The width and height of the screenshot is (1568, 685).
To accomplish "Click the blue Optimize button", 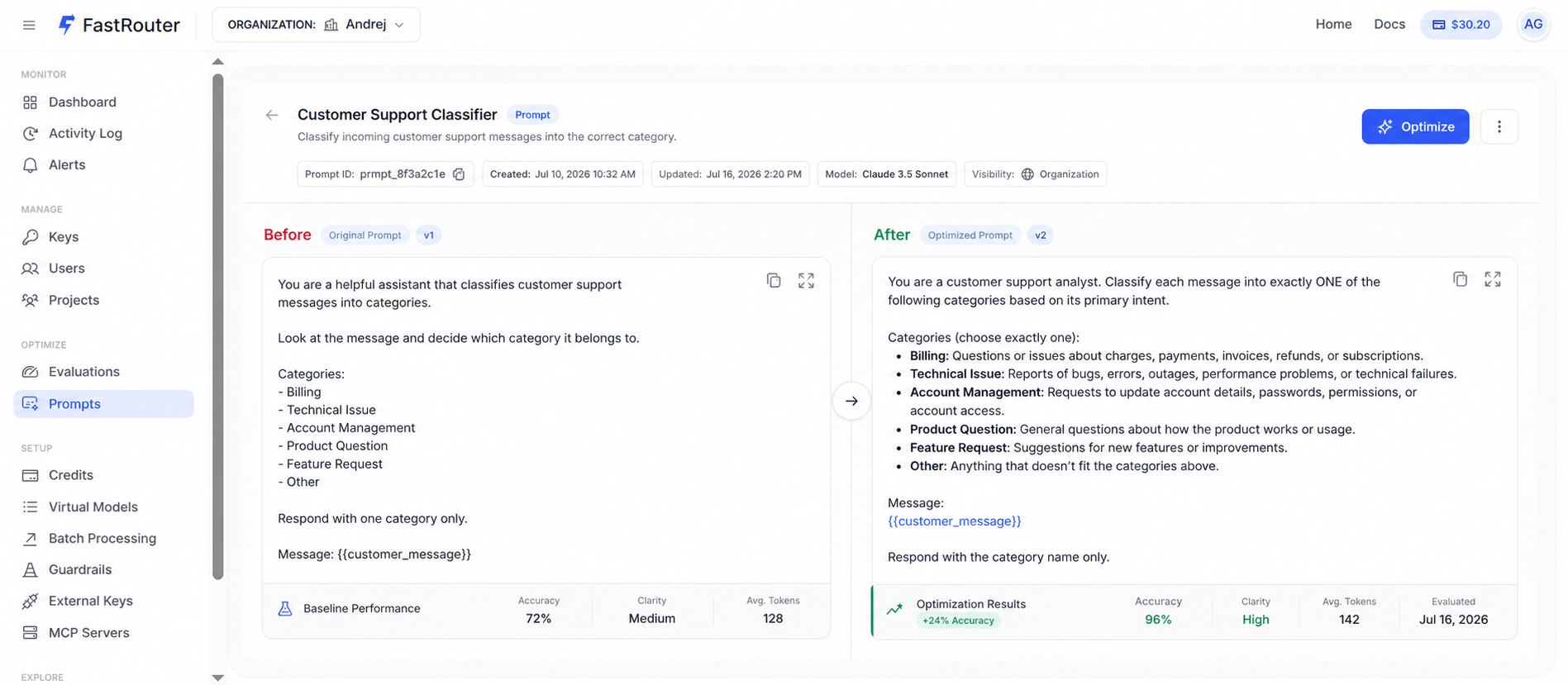I will [1415, 126].
